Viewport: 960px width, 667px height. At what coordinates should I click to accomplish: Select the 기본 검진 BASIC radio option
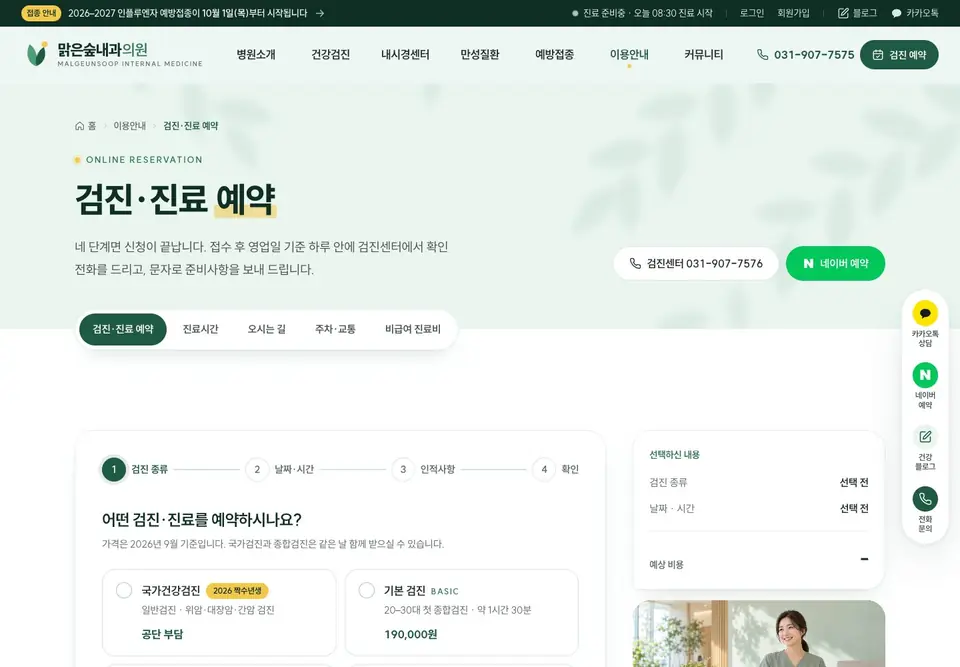point(366,590)
